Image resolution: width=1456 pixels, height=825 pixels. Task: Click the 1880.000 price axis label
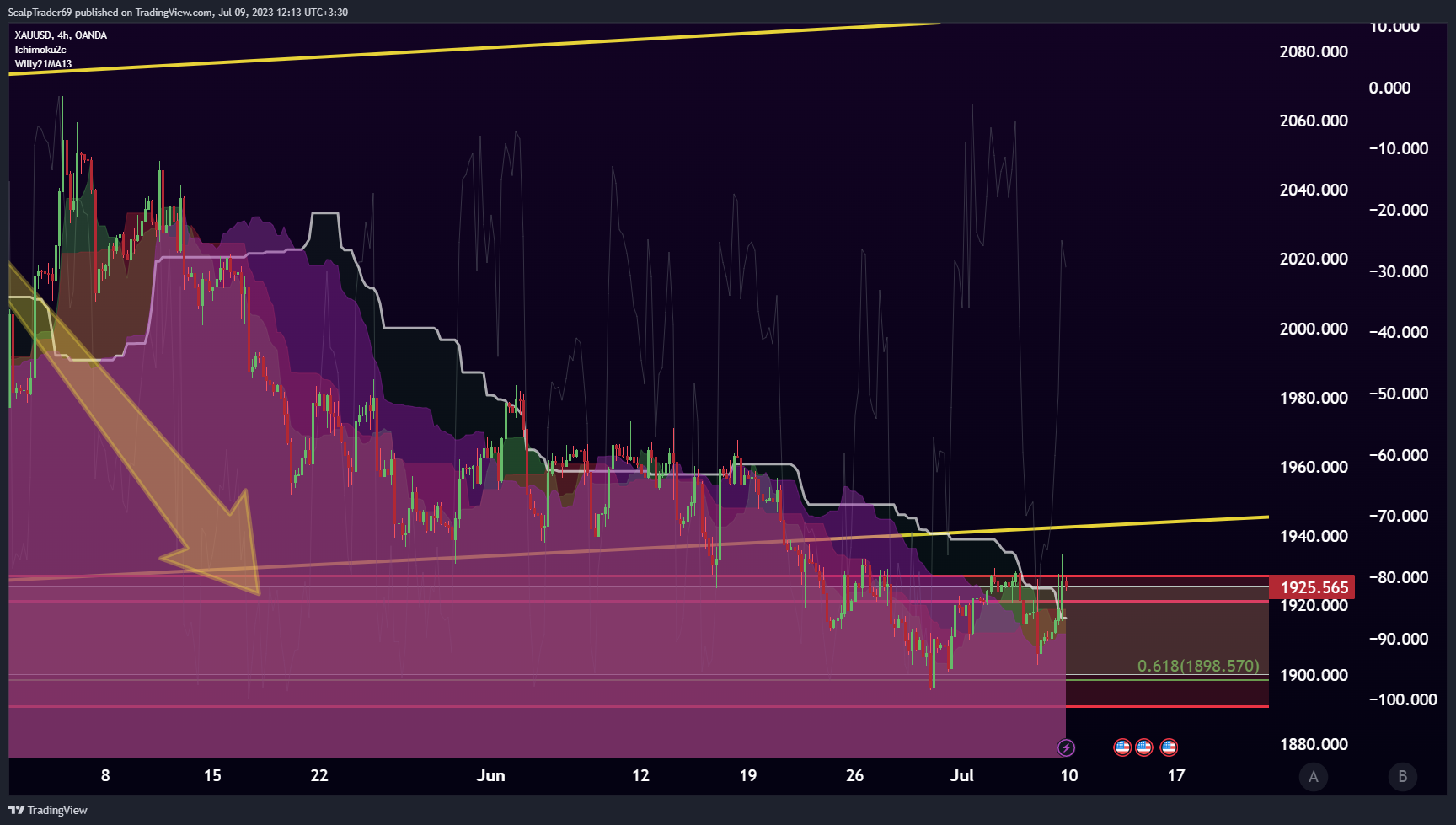coord(1314,744)
